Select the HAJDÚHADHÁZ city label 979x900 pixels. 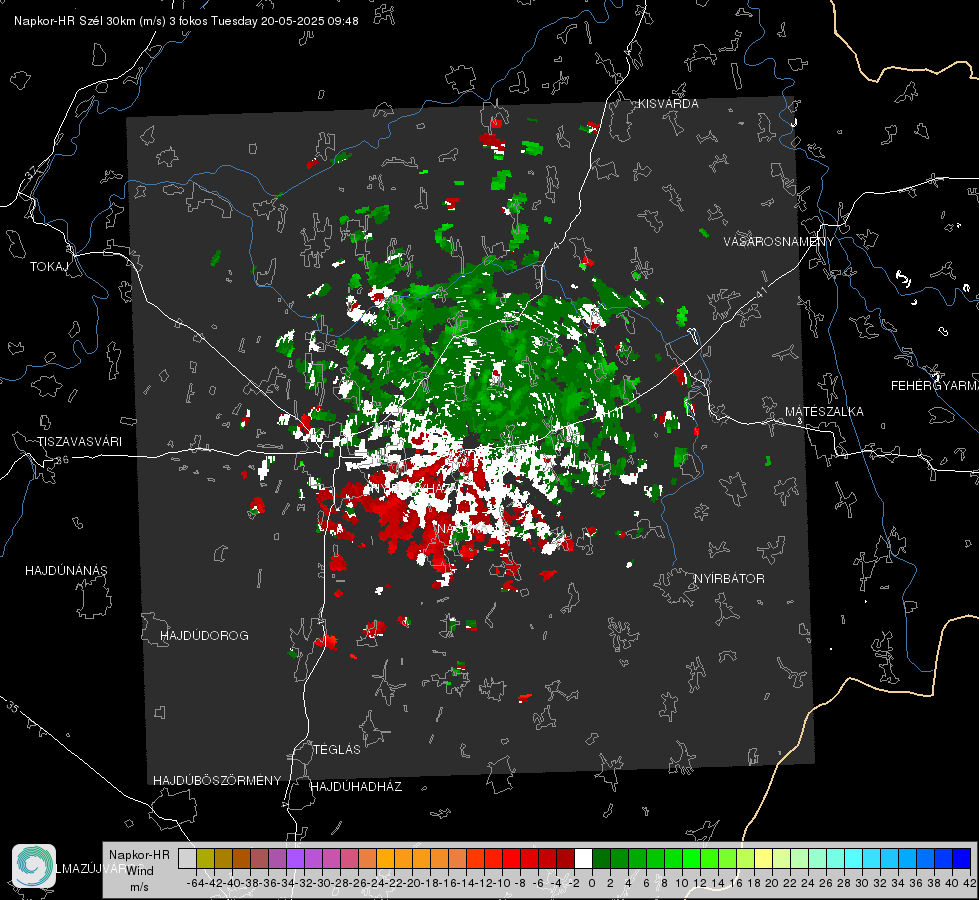pos(356,786)
